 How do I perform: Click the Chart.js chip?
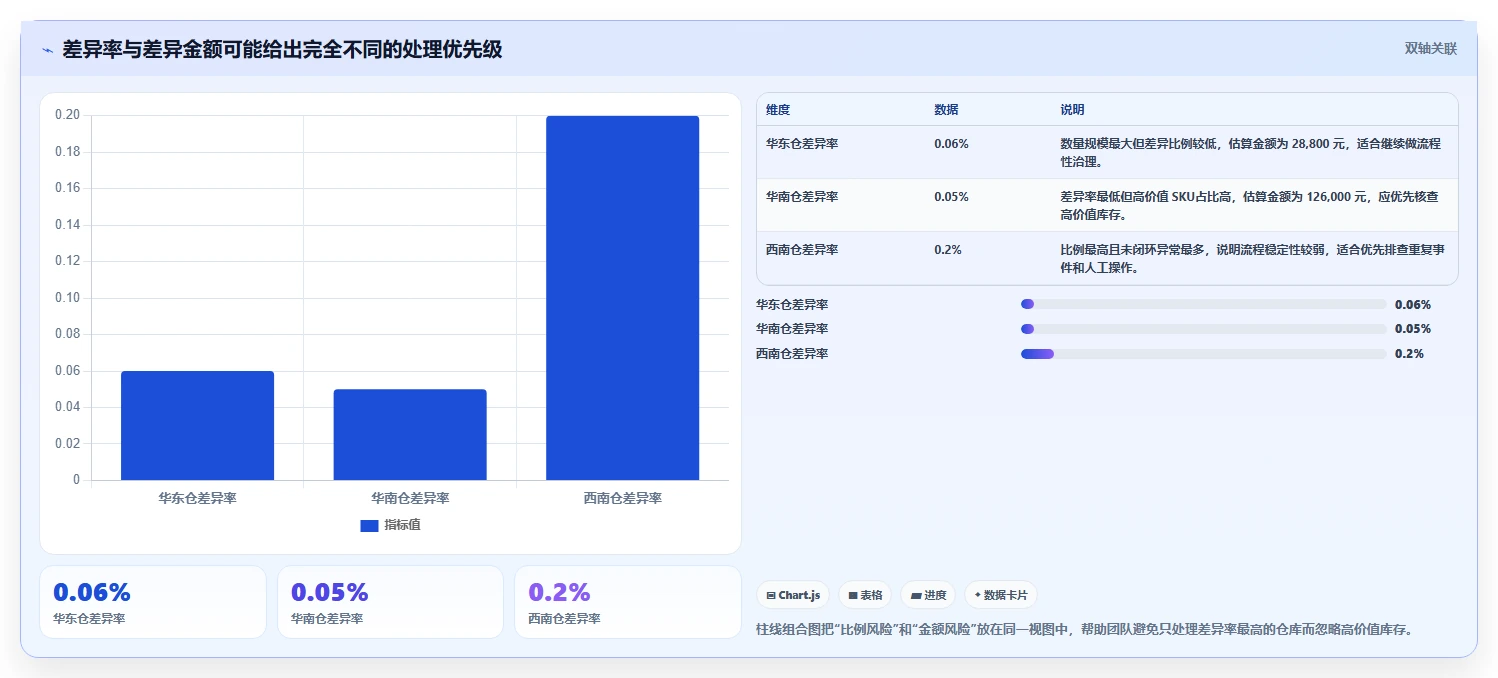pyautogui.click(x=793, y=595)
